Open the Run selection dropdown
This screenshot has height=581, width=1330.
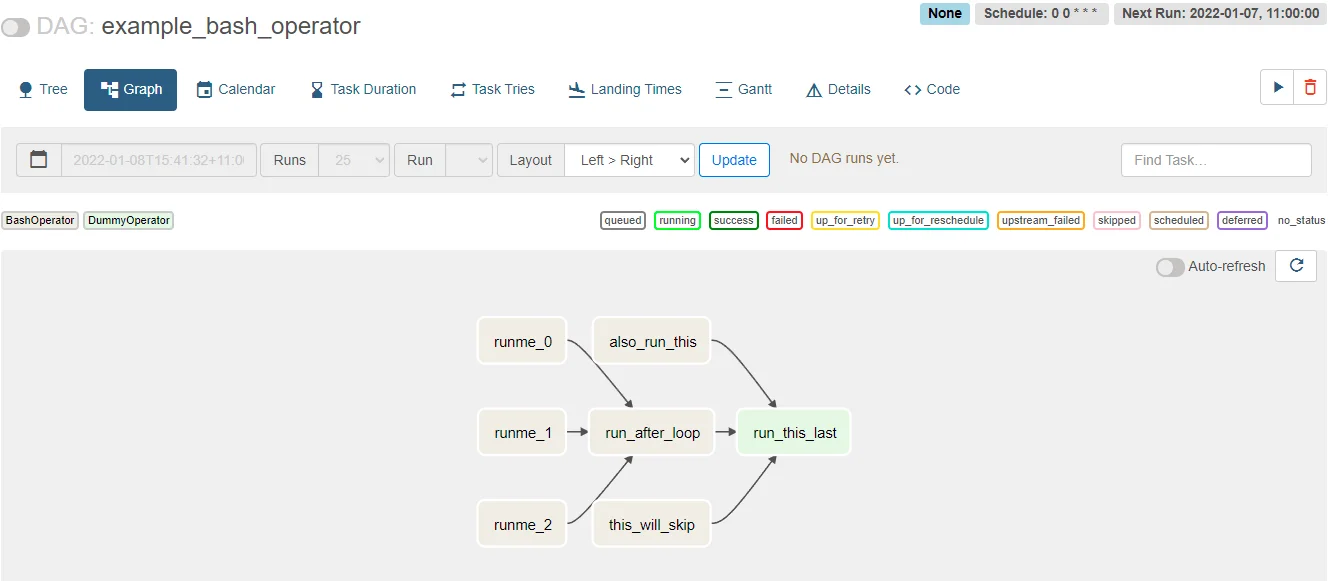pos(469,160)
